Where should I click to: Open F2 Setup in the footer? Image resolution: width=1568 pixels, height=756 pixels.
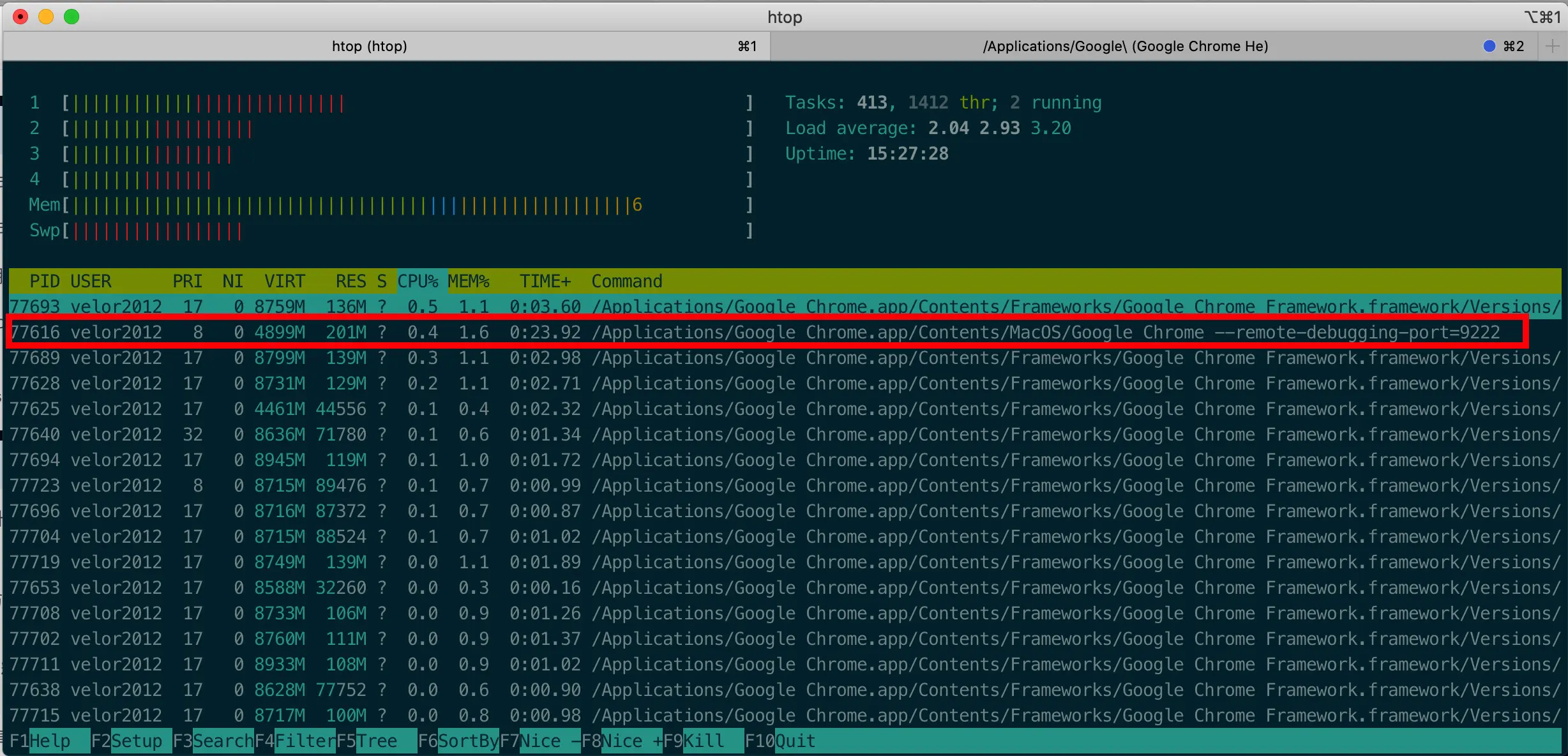point(136,741)
